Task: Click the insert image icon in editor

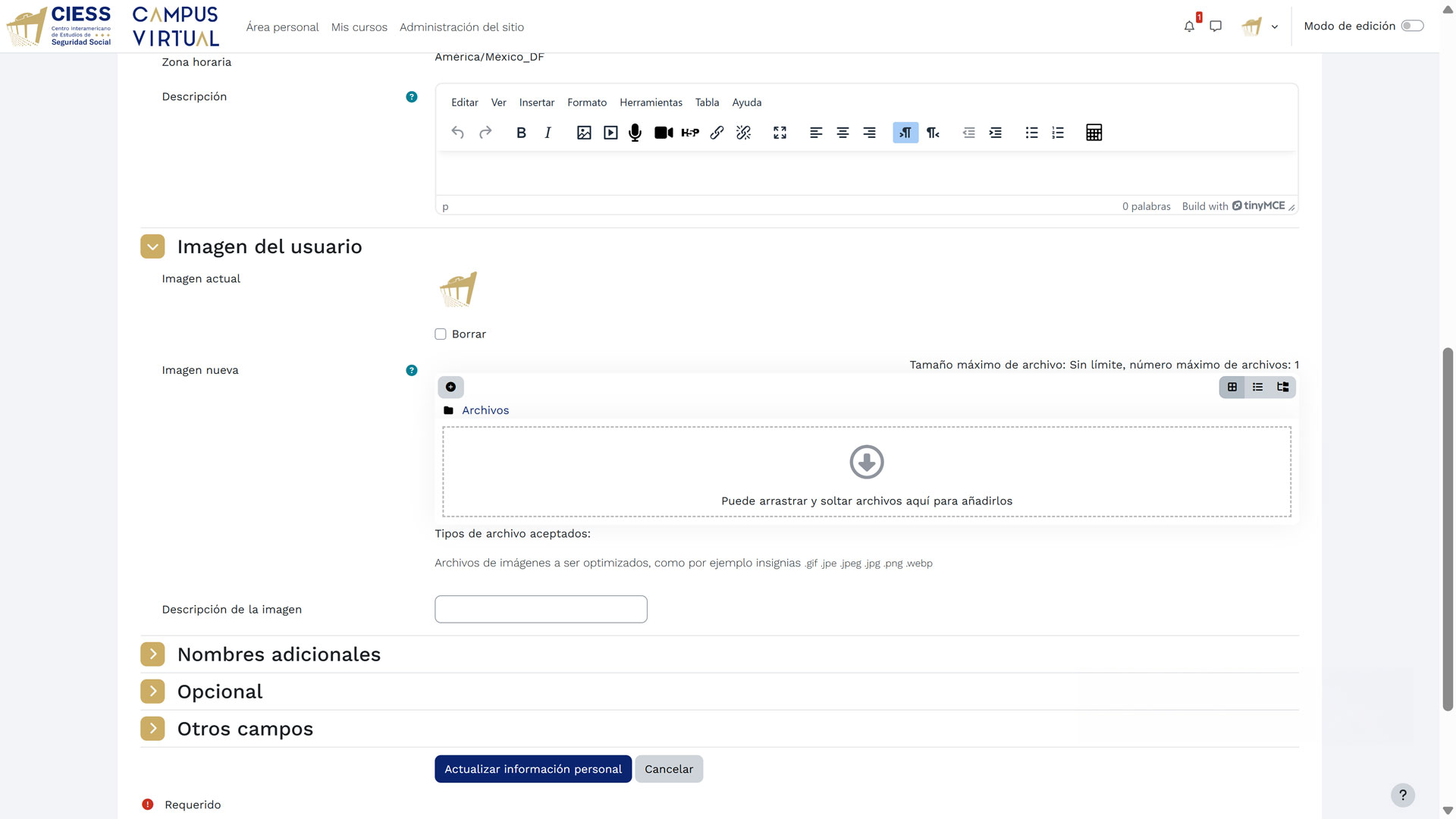Action: point(584,133)
